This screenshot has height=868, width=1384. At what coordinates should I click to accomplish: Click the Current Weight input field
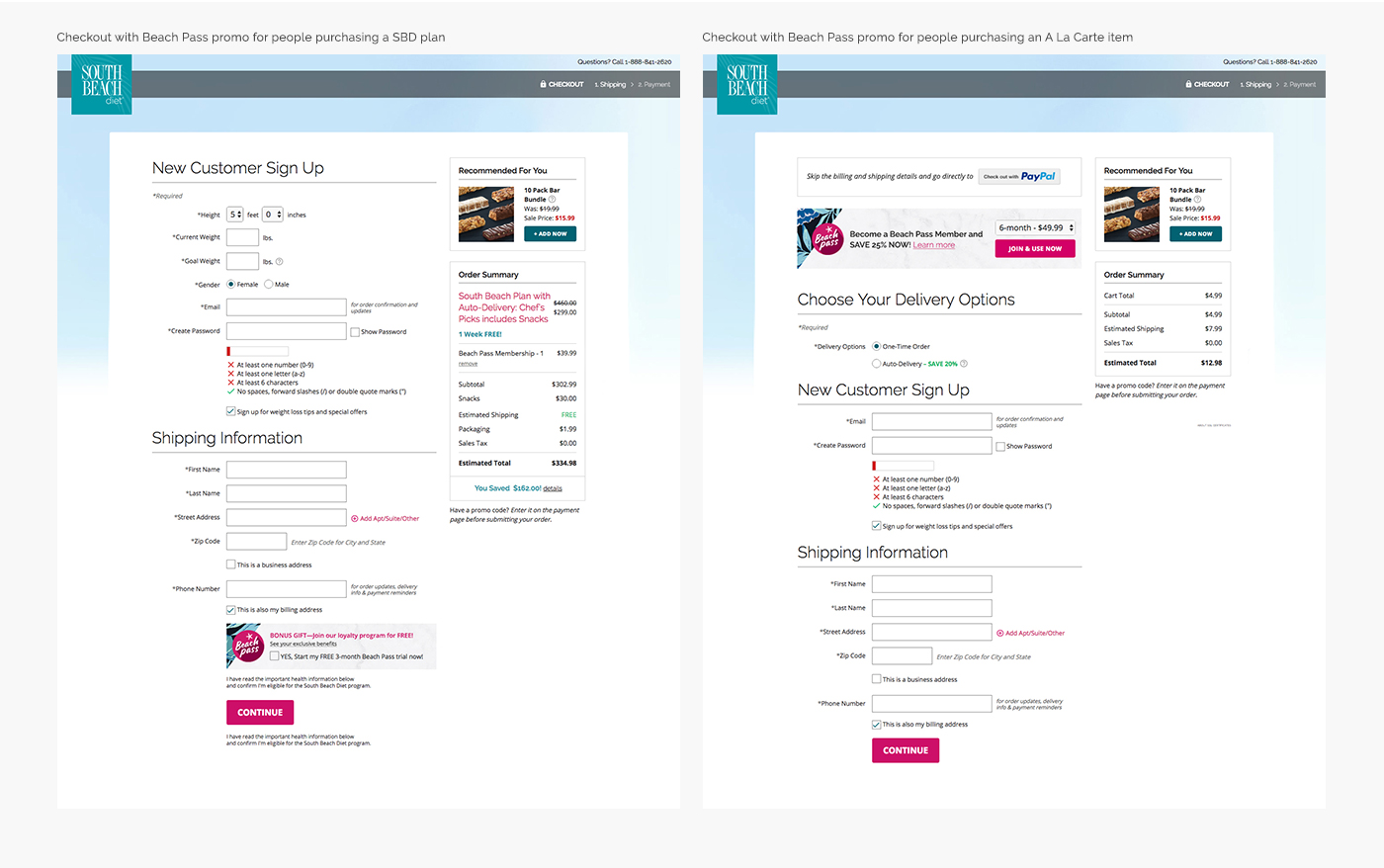[242, 237]
